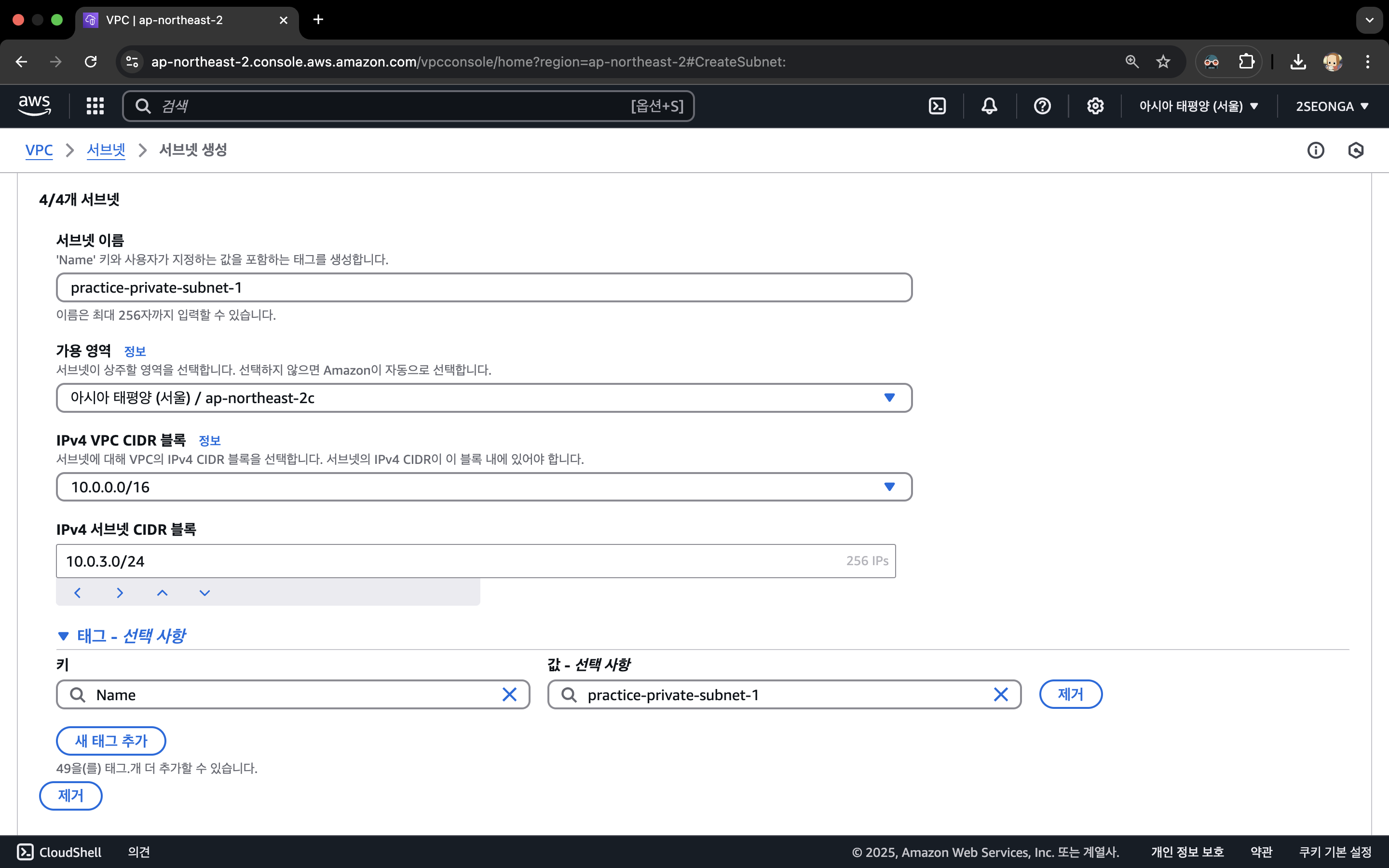This screenshot has height=868, width=1389.
Task: Shift CIDR block to previous range
Action: coord(78,593)
